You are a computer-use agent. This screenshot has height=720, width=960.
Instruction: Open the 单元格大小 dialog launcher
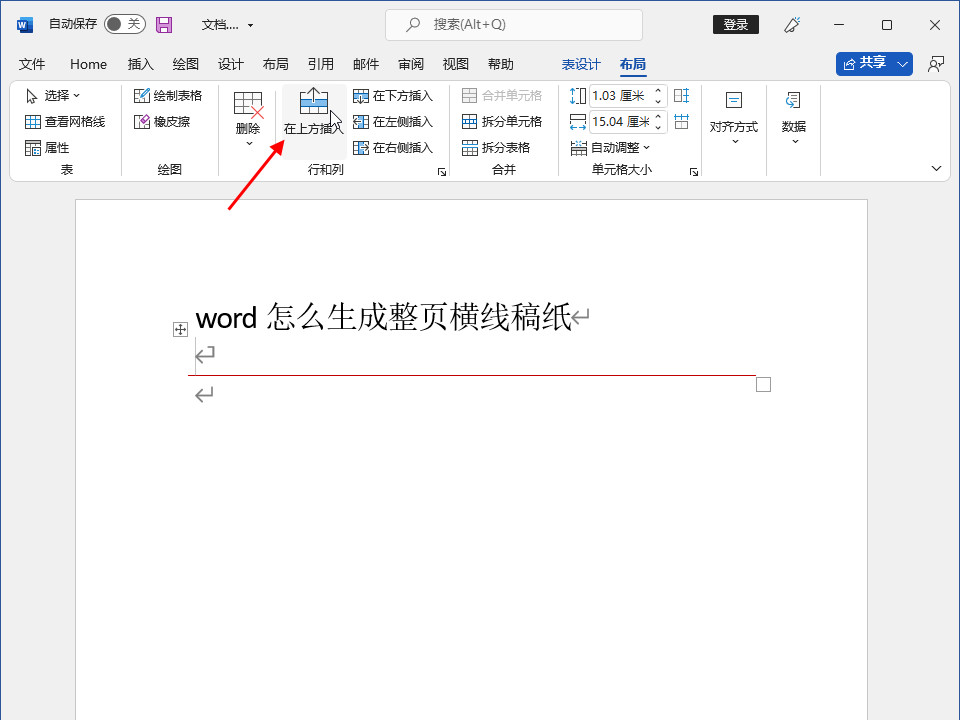pyautogui.click(x=693, y=172)
